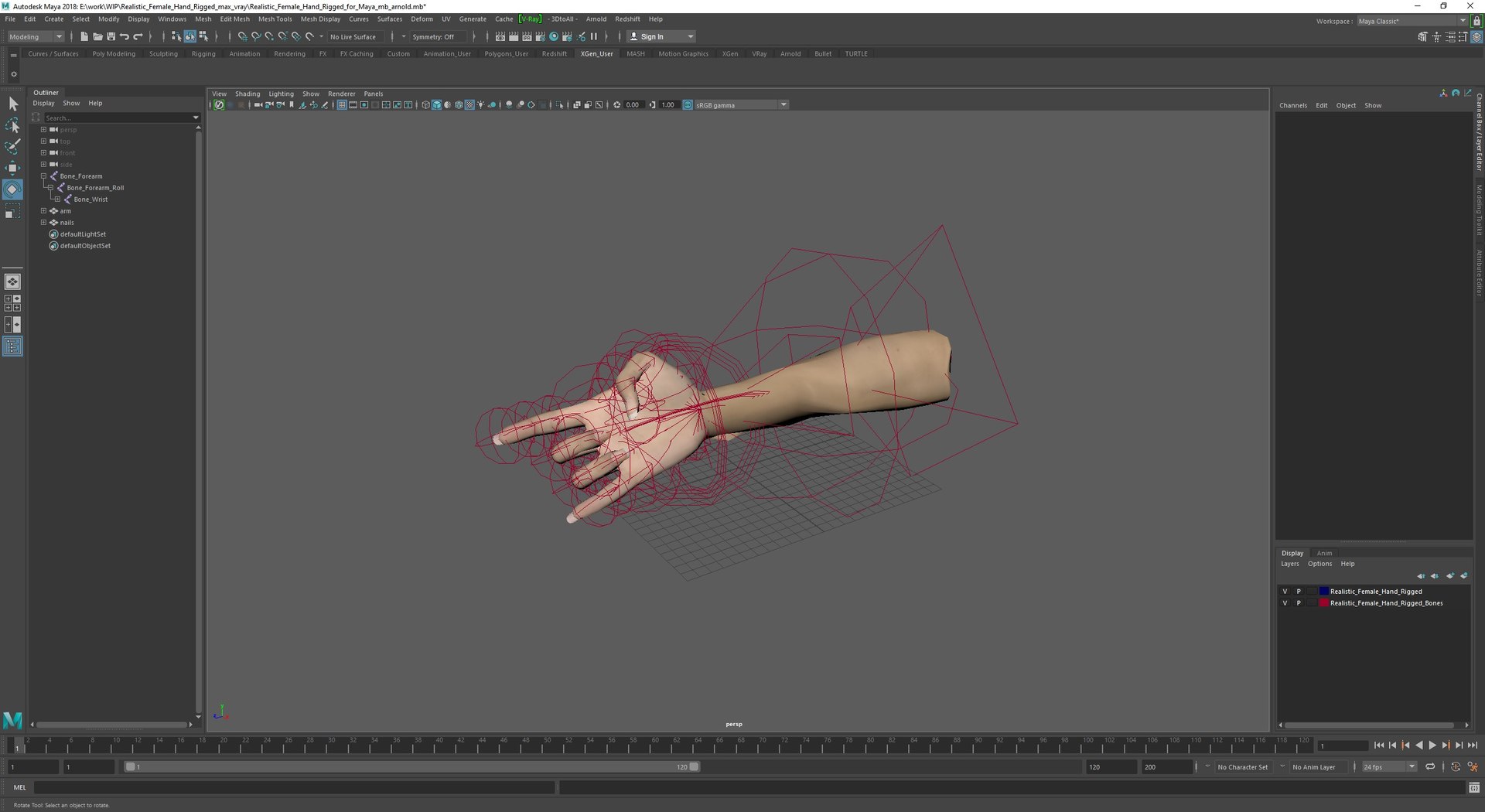Toggle playback P of Realistic_Female_Hand_Rigged_Bones layer
Image resolution: width=1485 pixels, height=812 pixels.
1299,603
